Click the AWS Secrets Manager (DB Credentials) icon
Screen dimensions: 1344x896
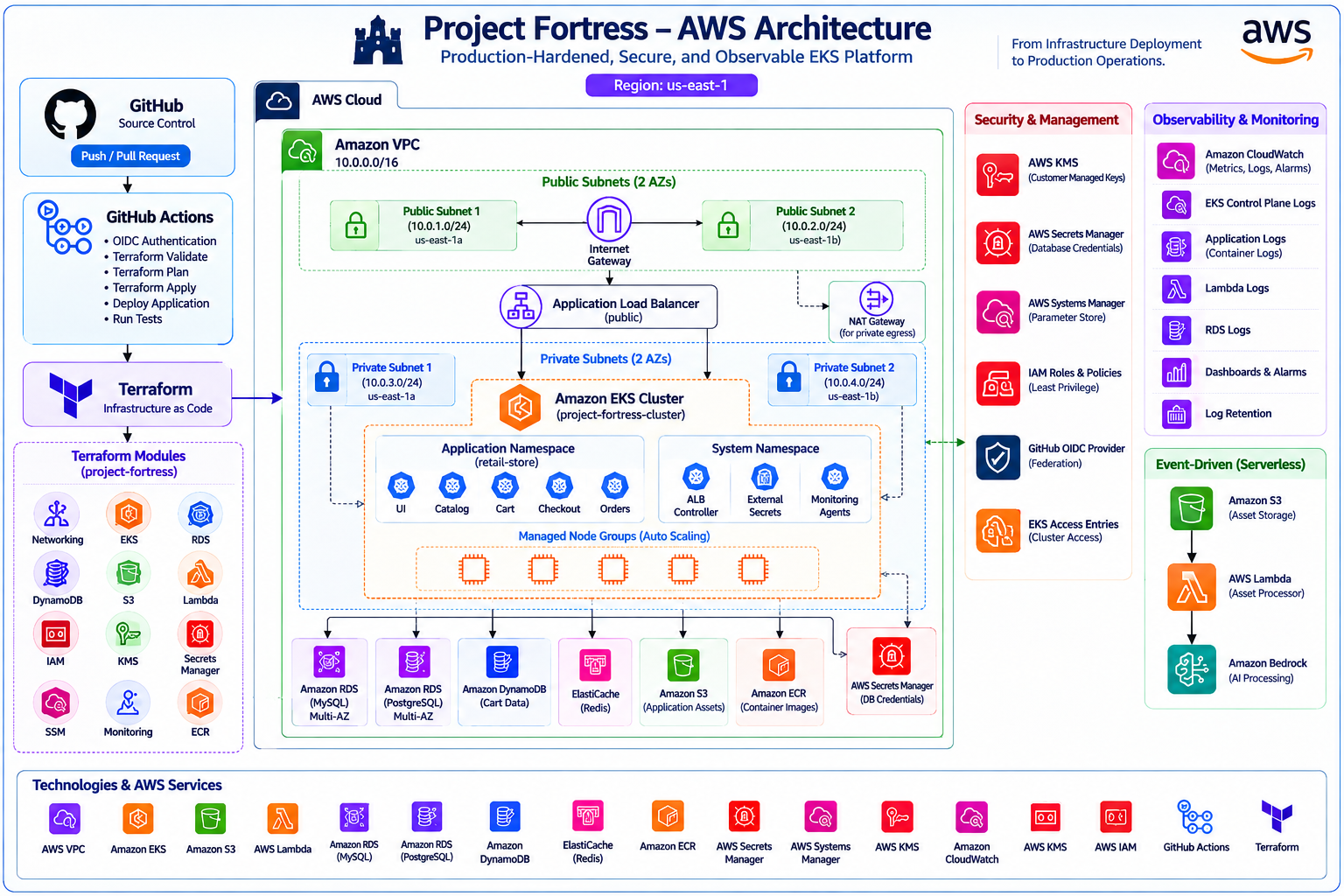pos(892,655)
